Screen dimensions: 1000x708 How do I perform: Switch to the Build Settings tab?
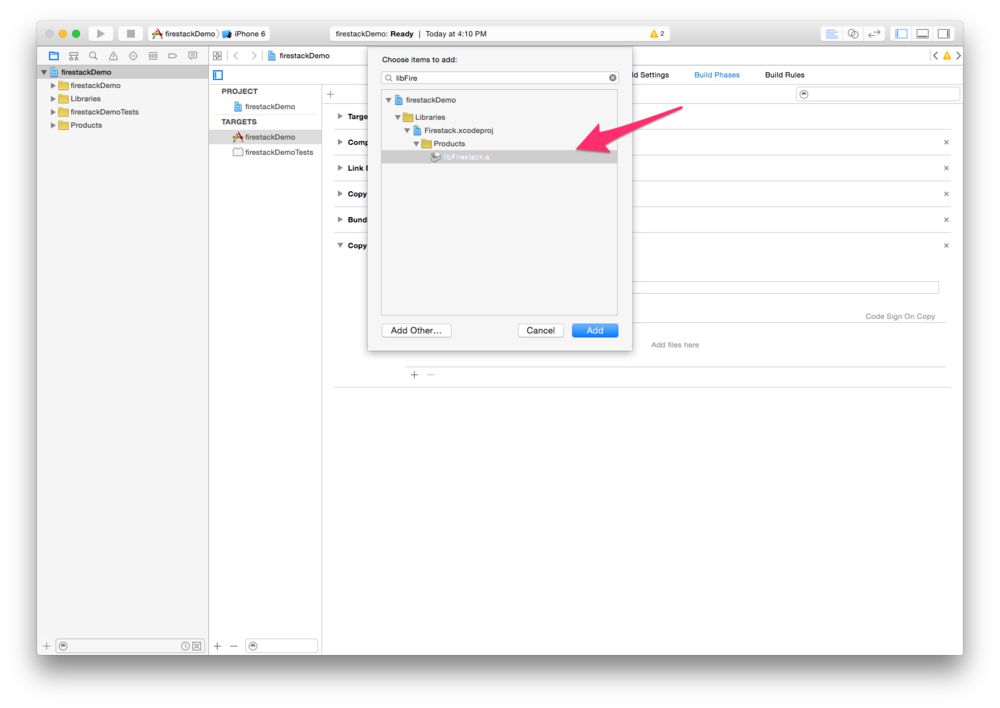651,75
